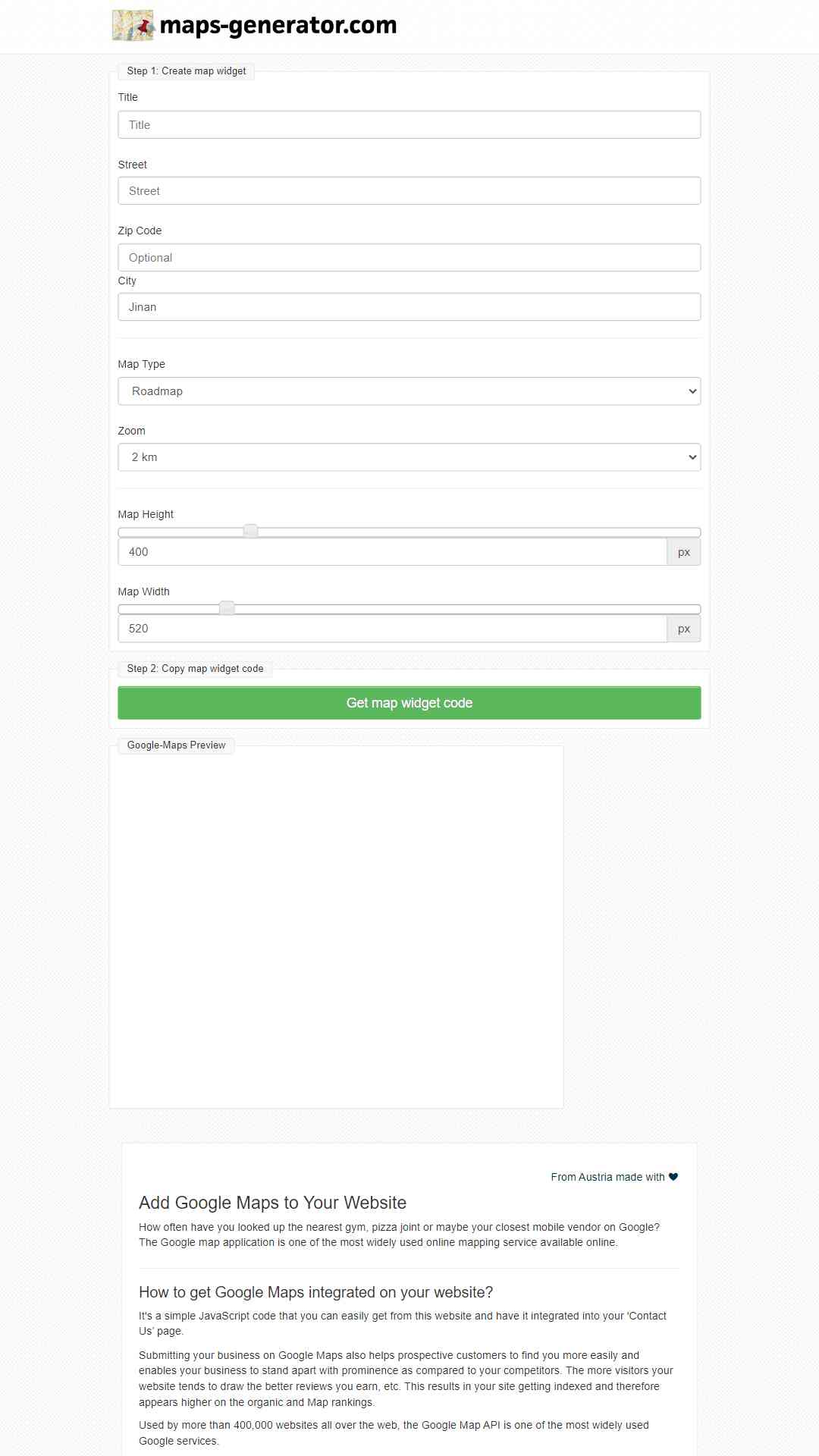
Task: Click the Map Width slider handle
Action: click(x=227, y=608)
